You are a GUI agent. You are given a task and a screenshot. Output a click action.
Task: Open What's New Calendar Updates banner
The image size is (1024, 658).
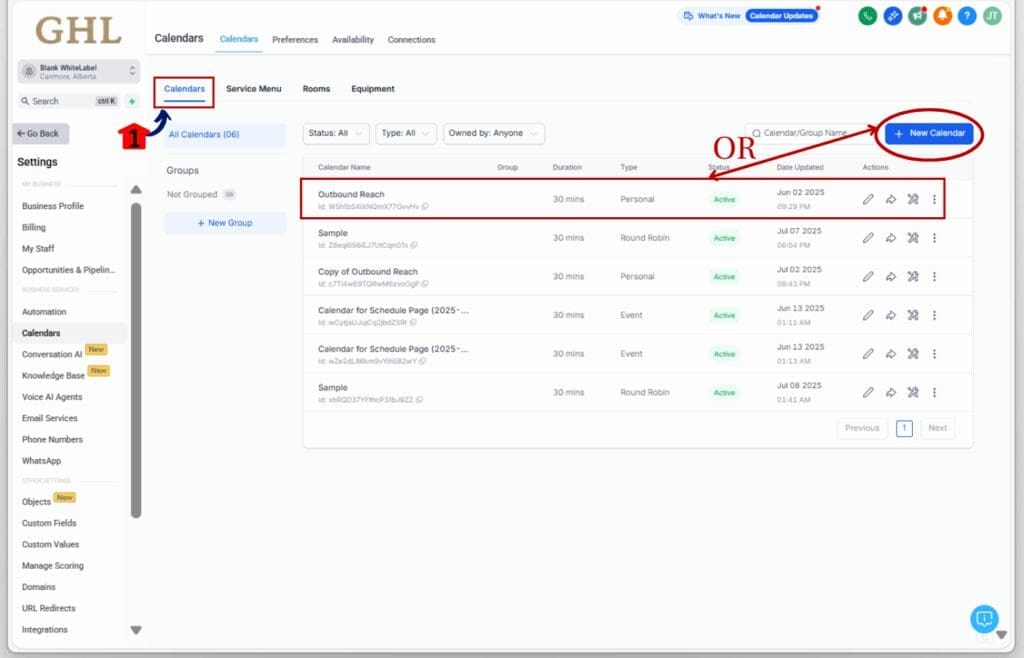[x=748, y=16]
